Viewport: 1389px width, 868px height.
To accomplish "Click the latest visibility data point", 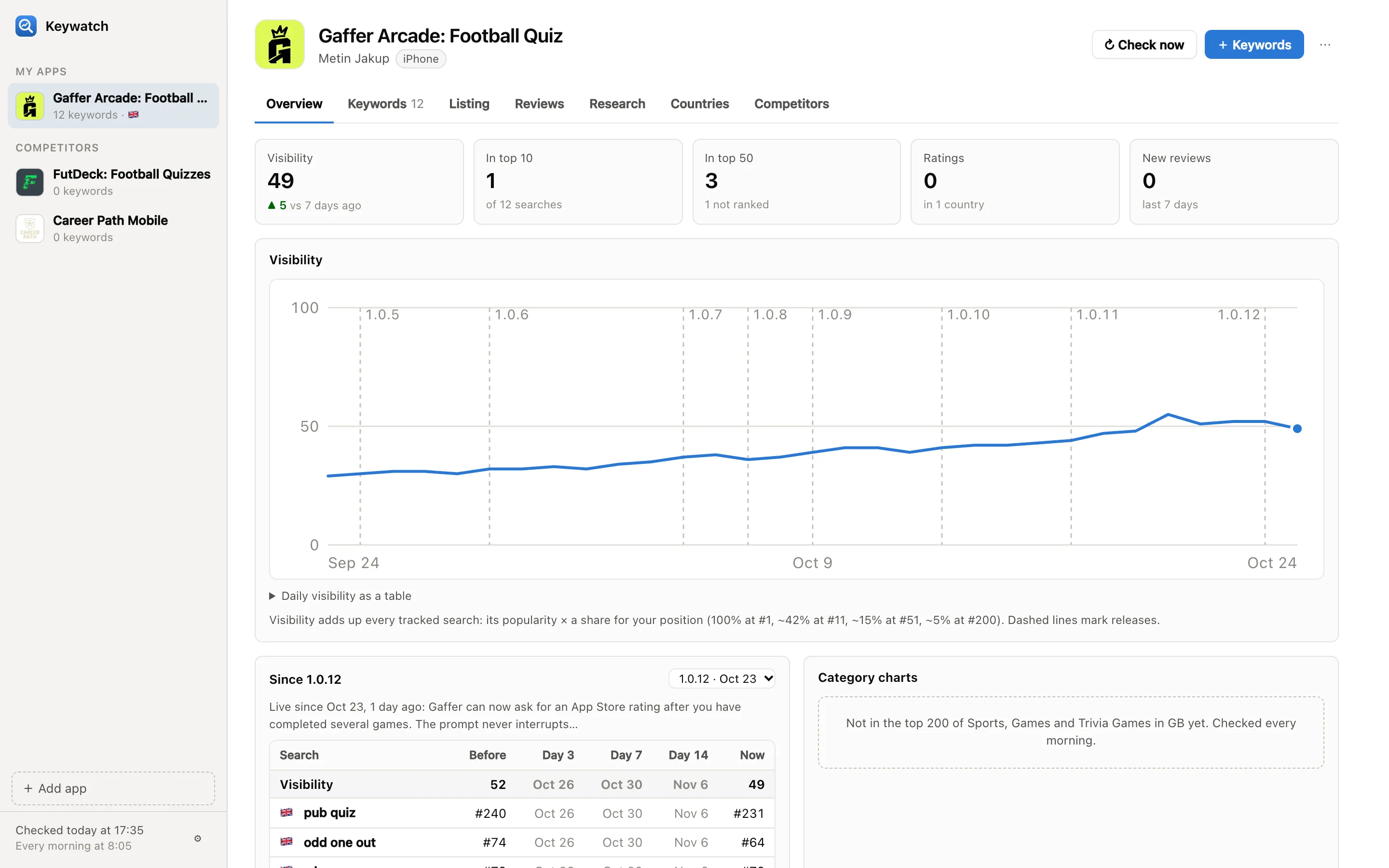I will [x=1297, y=428].
